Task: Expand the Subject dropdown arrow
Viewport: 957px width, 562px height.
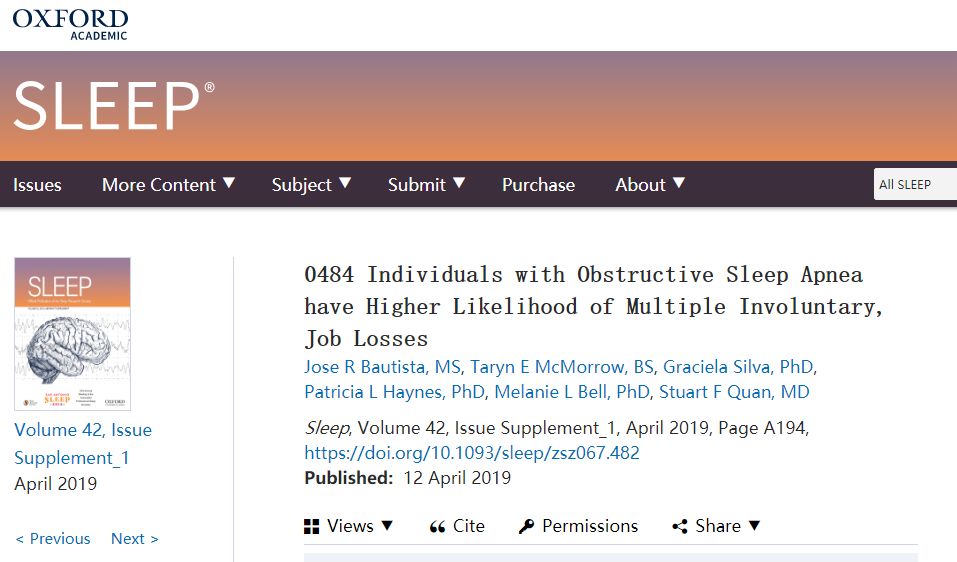Action: [345, 182]
